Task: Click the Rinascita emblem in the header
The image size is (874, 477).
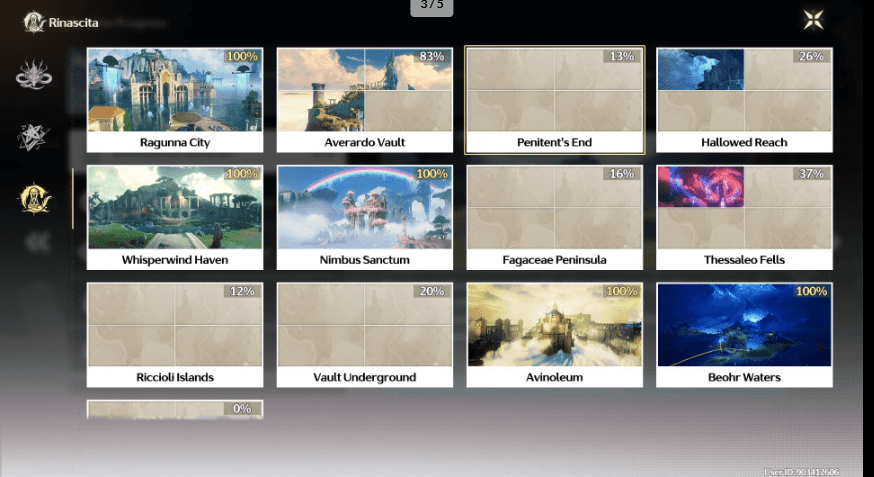Action: [33, 21]
